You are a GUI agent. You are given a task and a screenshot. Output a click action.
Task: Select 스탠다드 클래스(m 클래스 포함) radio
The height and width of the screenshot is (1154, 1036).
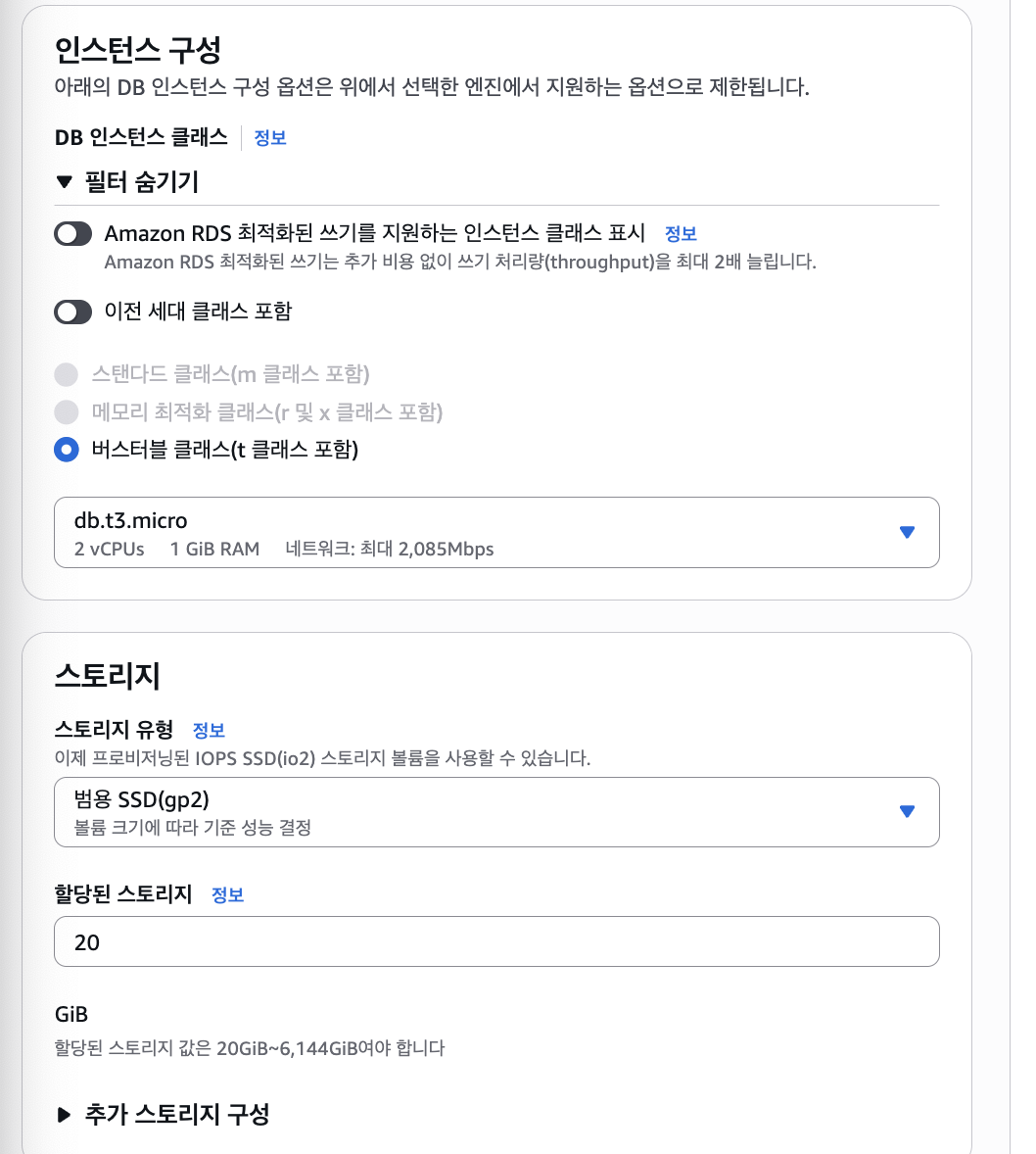point(67,374)
